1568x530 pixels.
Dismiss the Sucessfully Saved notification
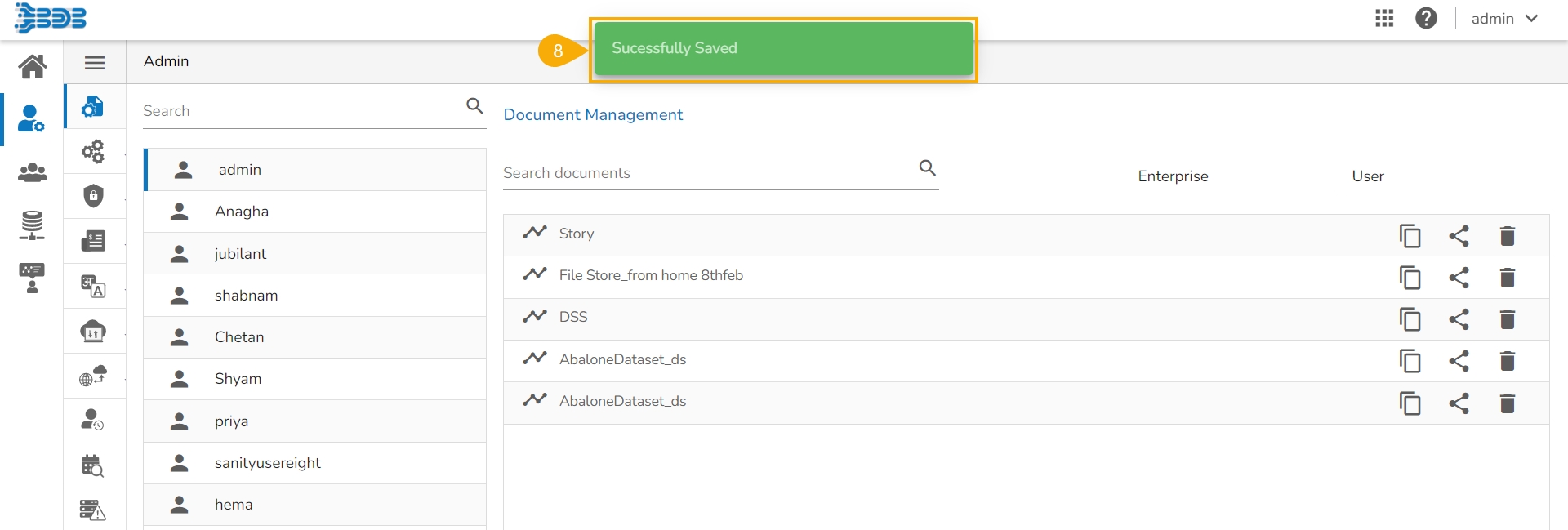coord(782,48)
